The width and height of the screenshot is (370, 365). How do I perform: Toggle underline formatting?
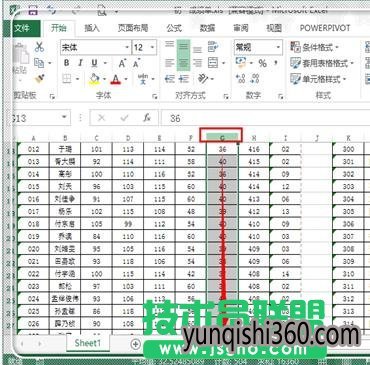tap(95, 63)
